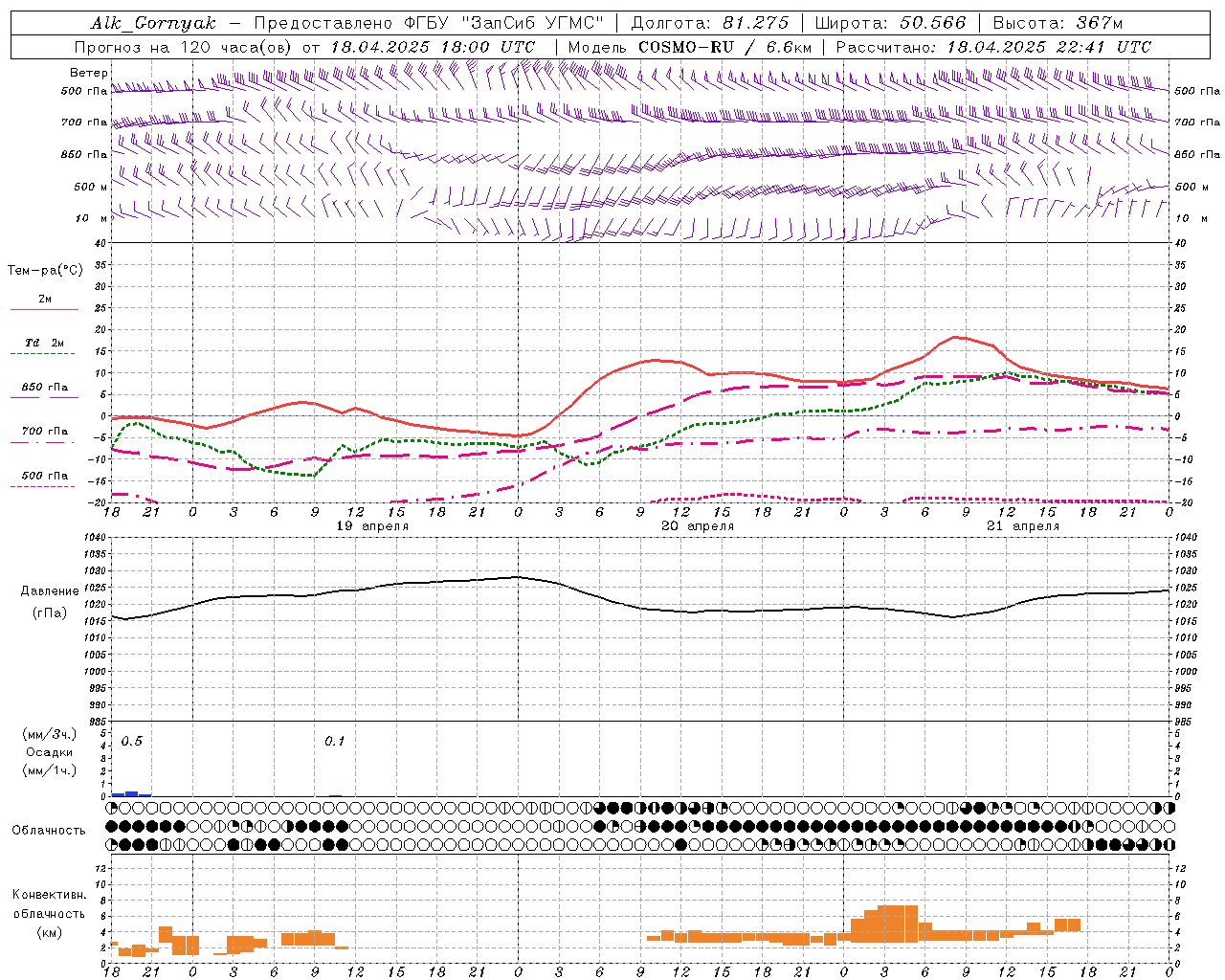Click the '2м' legend entry
Image resolution: width=1225 pixels, height=980 pixels.
tap(45, 300)
